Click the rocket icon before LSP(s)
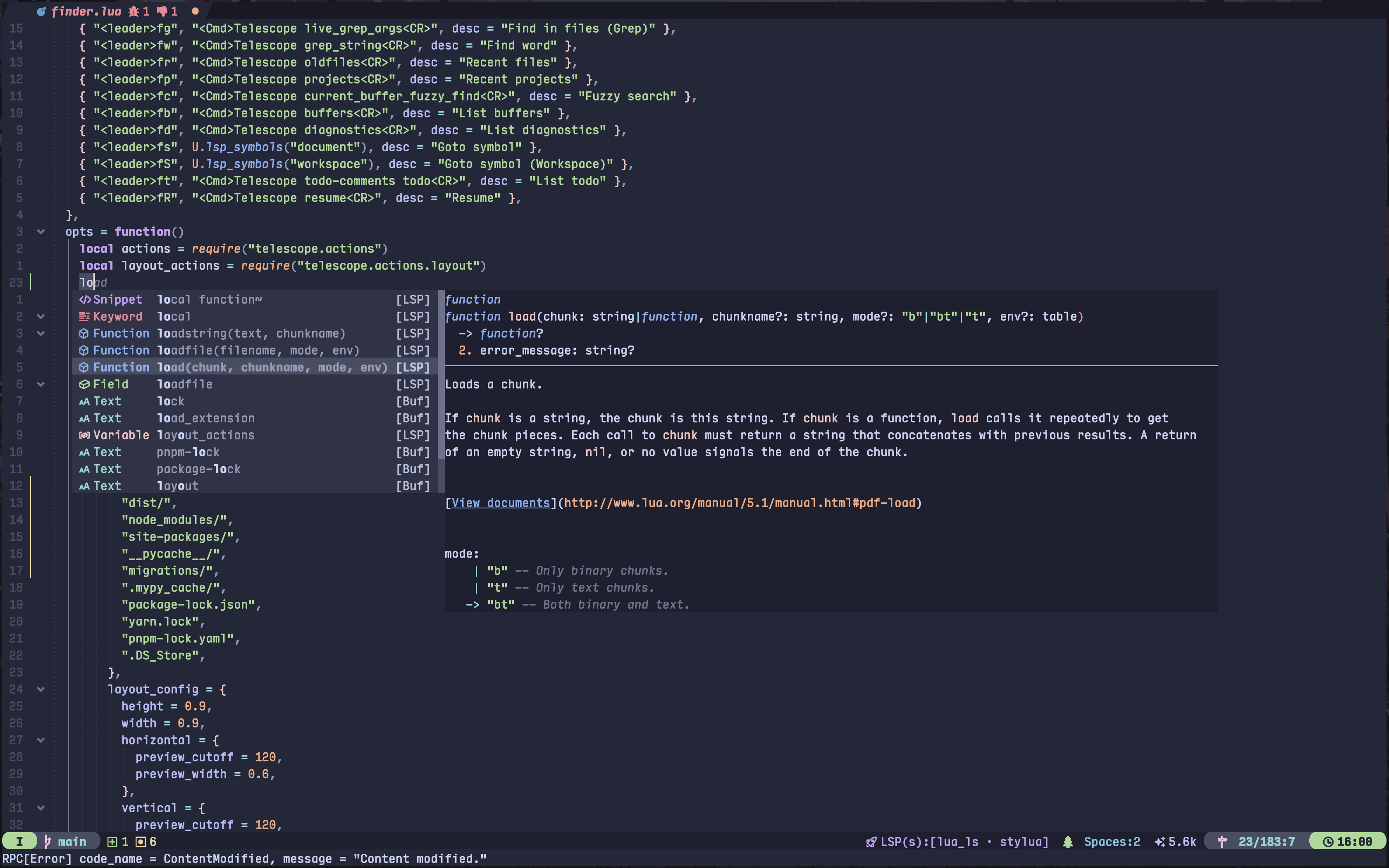The image size is (1389, 868). [871, 841]
